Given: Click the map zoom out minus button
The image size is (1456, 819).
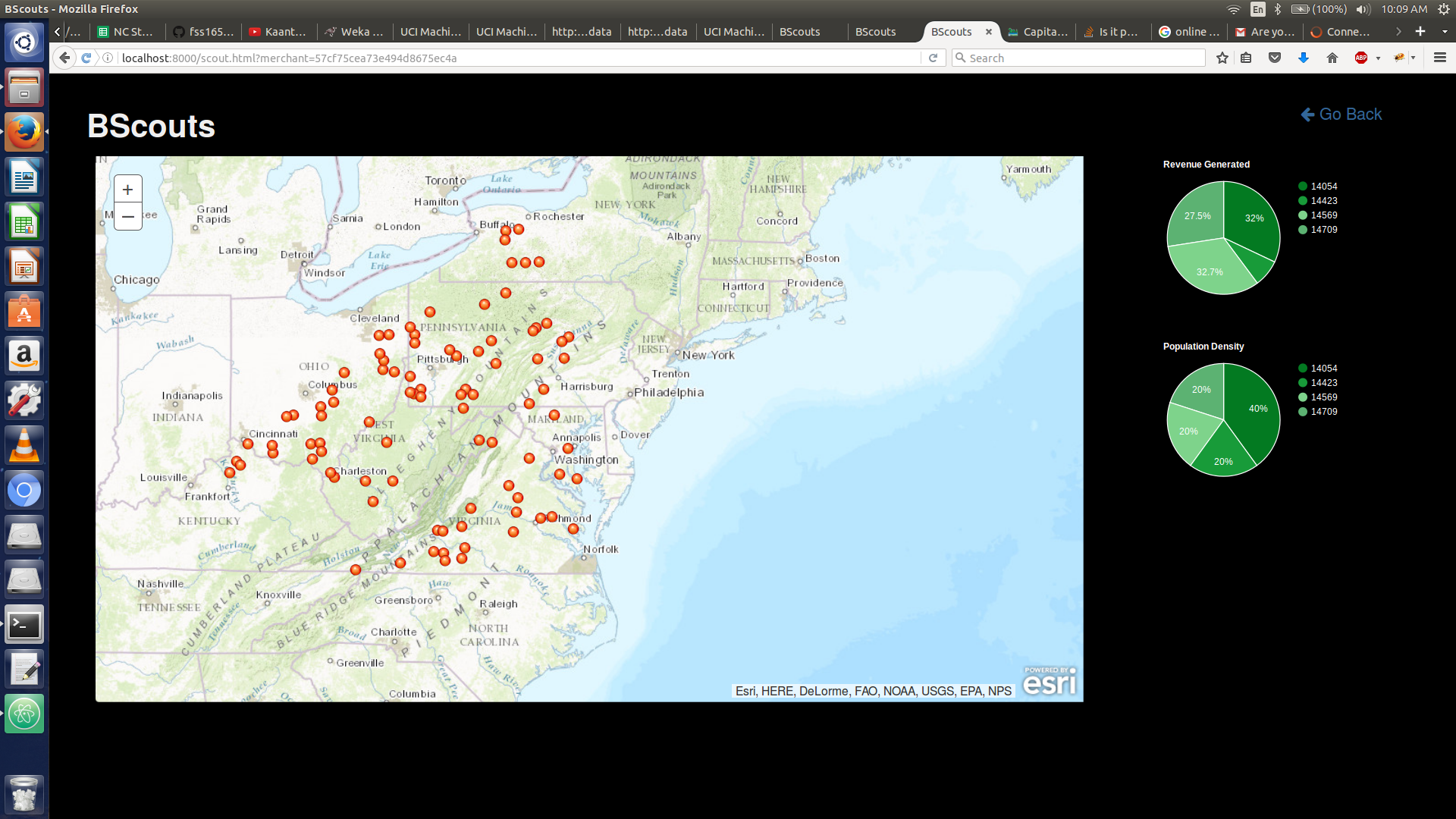Looking at the screenshot, I should pos(127,217).
